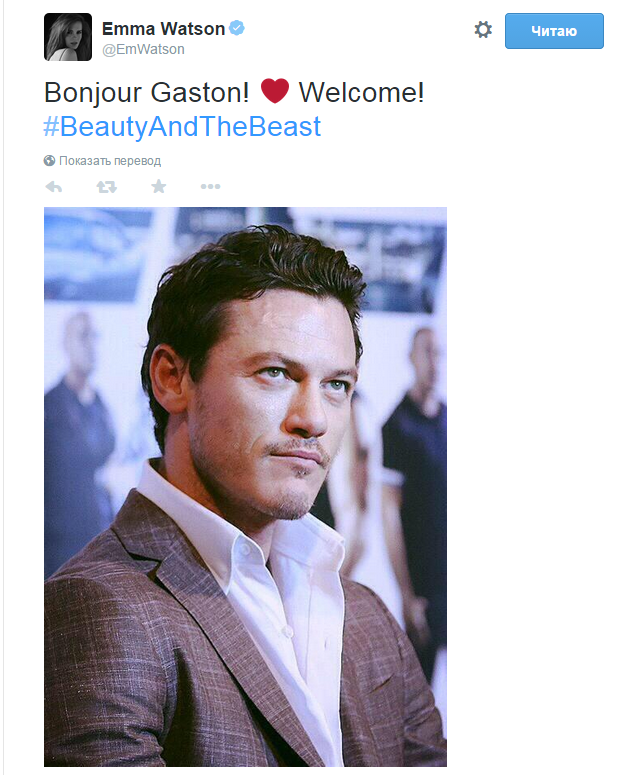Viewport: 622px width, 775px height.
Task: Toggle the Читаю follow button
Action: [554, 31]
